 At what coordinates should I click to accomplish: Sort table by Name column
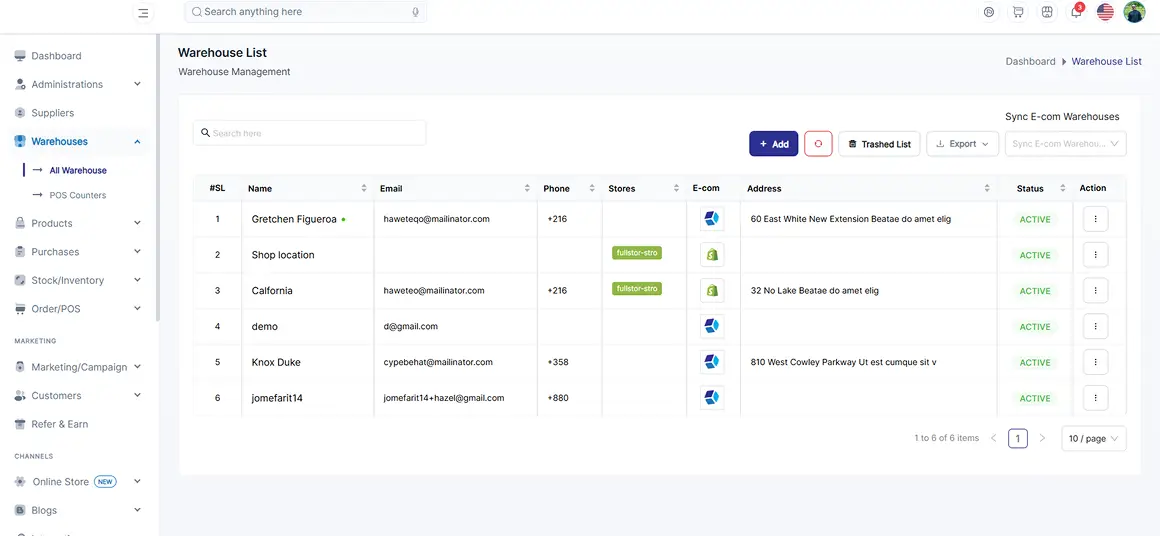(363, 189)
